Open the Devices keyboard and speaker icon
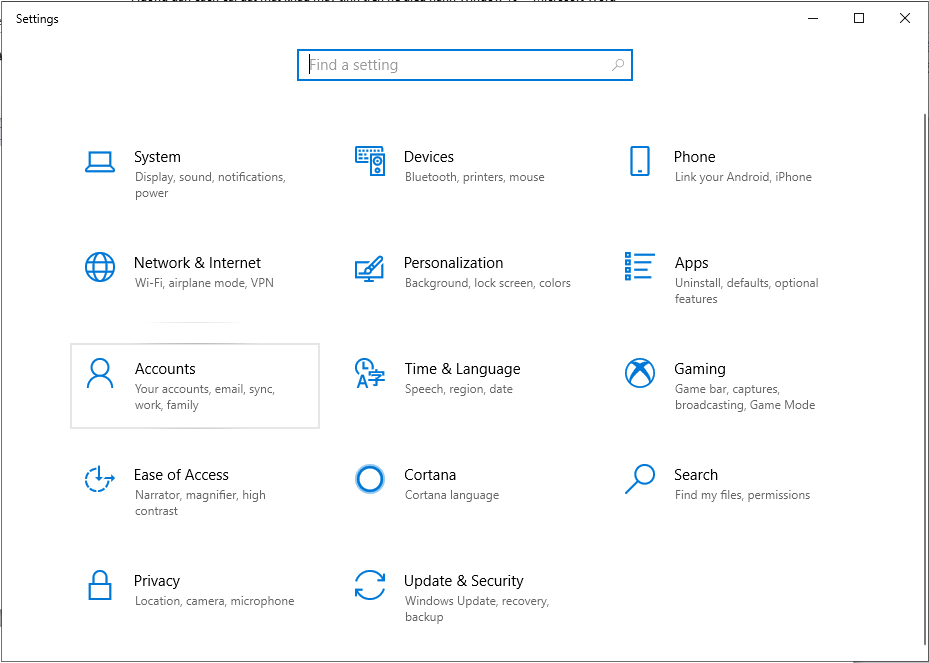 tap(370, 161)
